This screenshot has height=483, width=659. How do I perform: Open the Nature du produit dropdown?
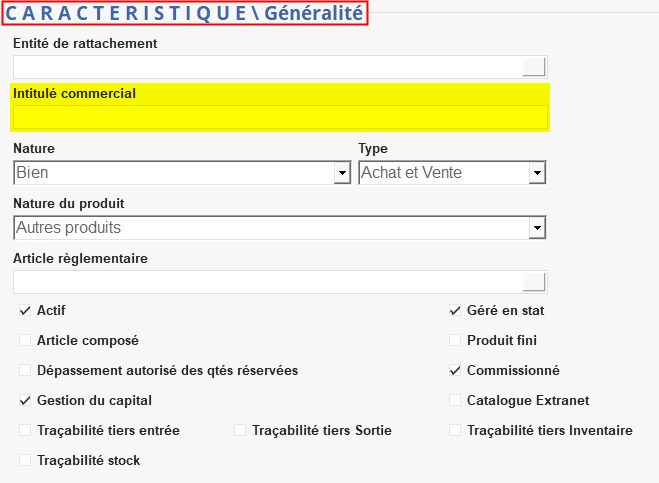[x=537, y=228]
